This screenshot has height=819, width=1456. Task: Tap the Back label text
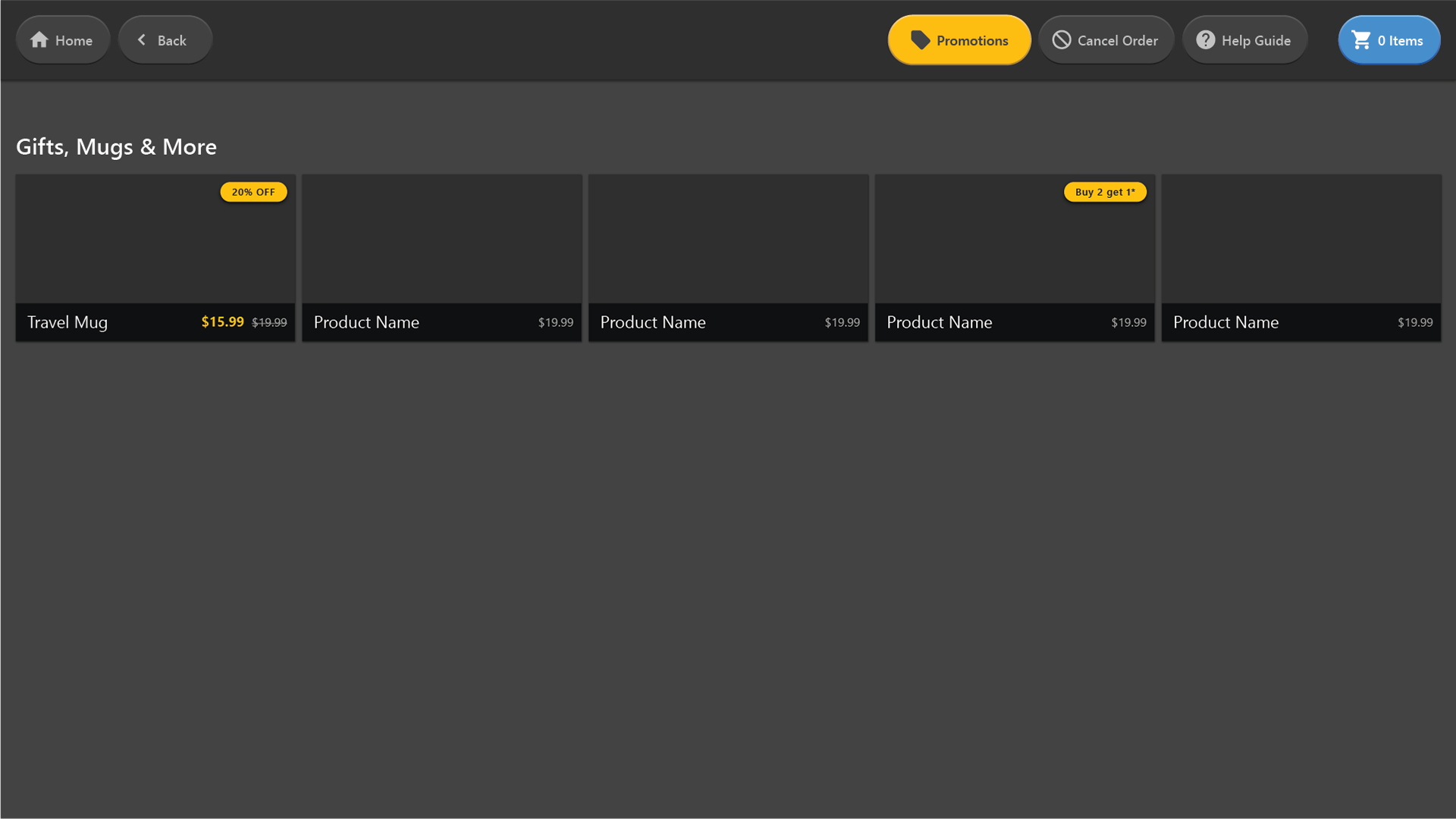click(172, 41)
